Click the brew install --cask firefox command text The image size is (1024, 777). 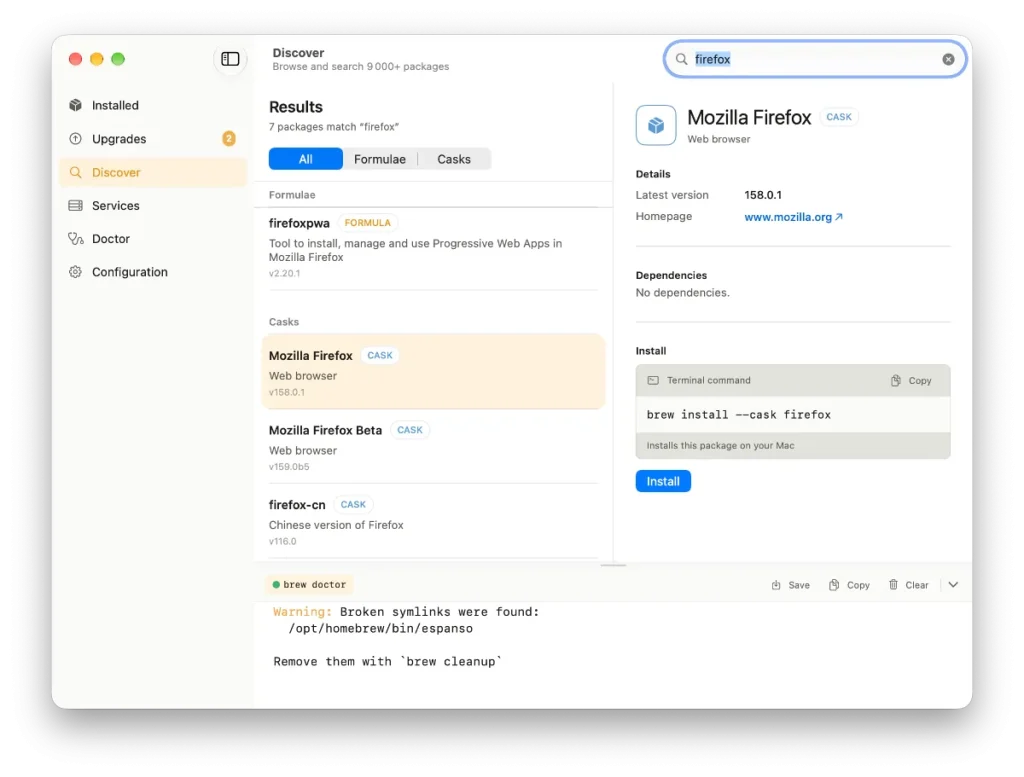pos(739,415)
